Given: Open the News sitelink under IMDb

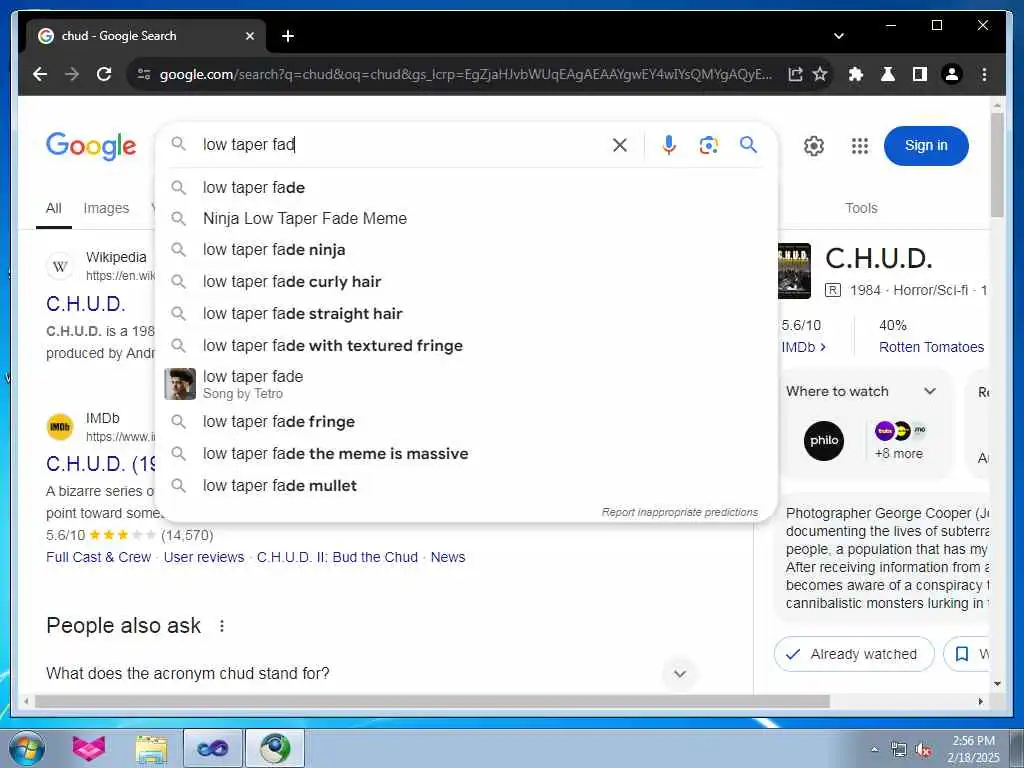Looking at the screenshot, I should pyautogui.click(x=448, y=557).
